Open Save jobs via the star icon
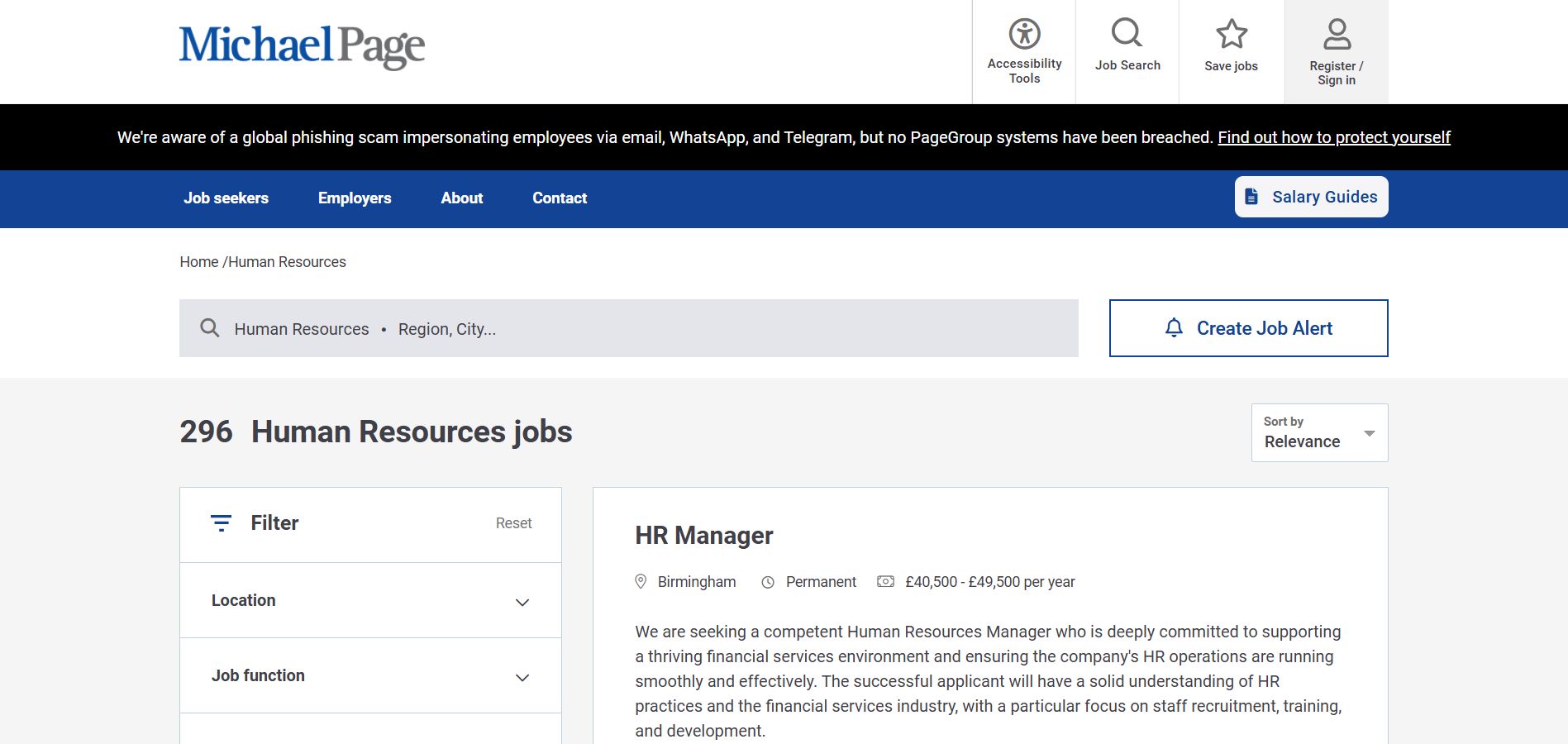Viewport: 1568px width, 744px height. tap(1231, 34)
